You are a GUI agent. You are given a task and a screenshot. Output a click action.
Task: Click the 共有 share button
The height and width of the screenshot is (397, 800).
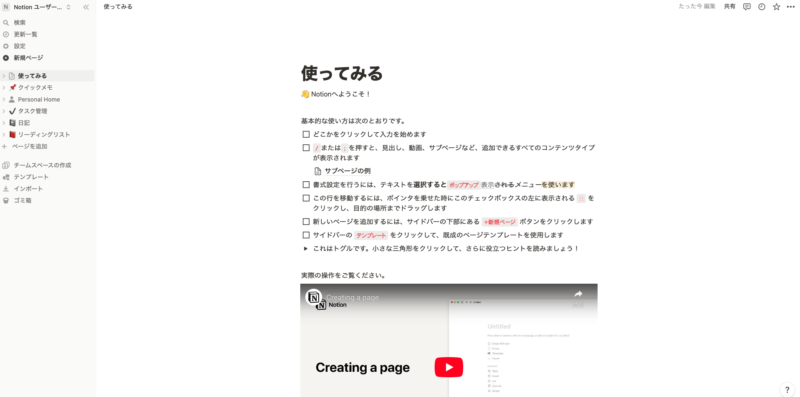click(x=730, y=7)
